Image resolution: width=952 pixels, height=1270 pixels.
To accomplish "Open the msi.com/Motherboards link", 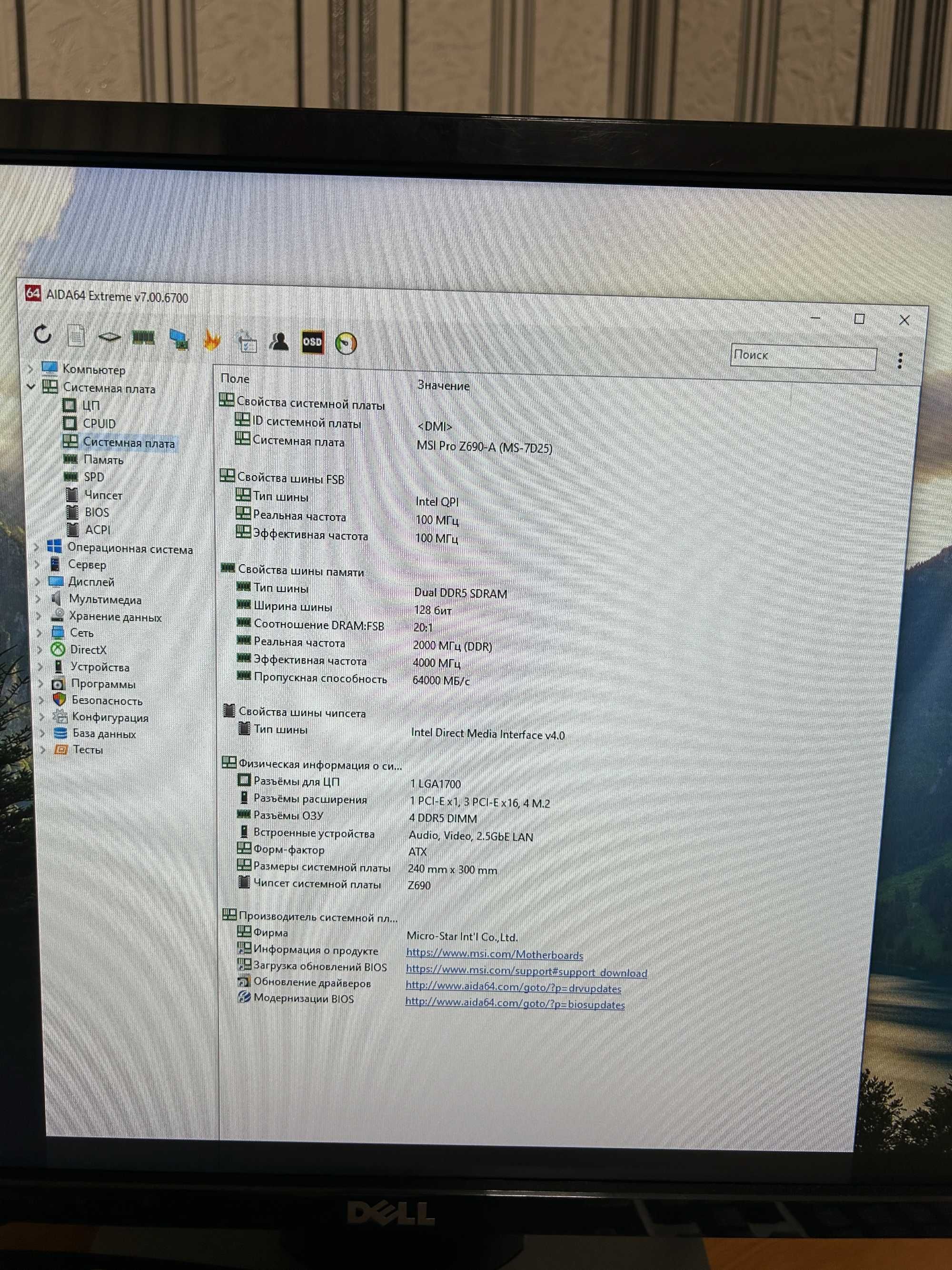I will coord(494,955).
